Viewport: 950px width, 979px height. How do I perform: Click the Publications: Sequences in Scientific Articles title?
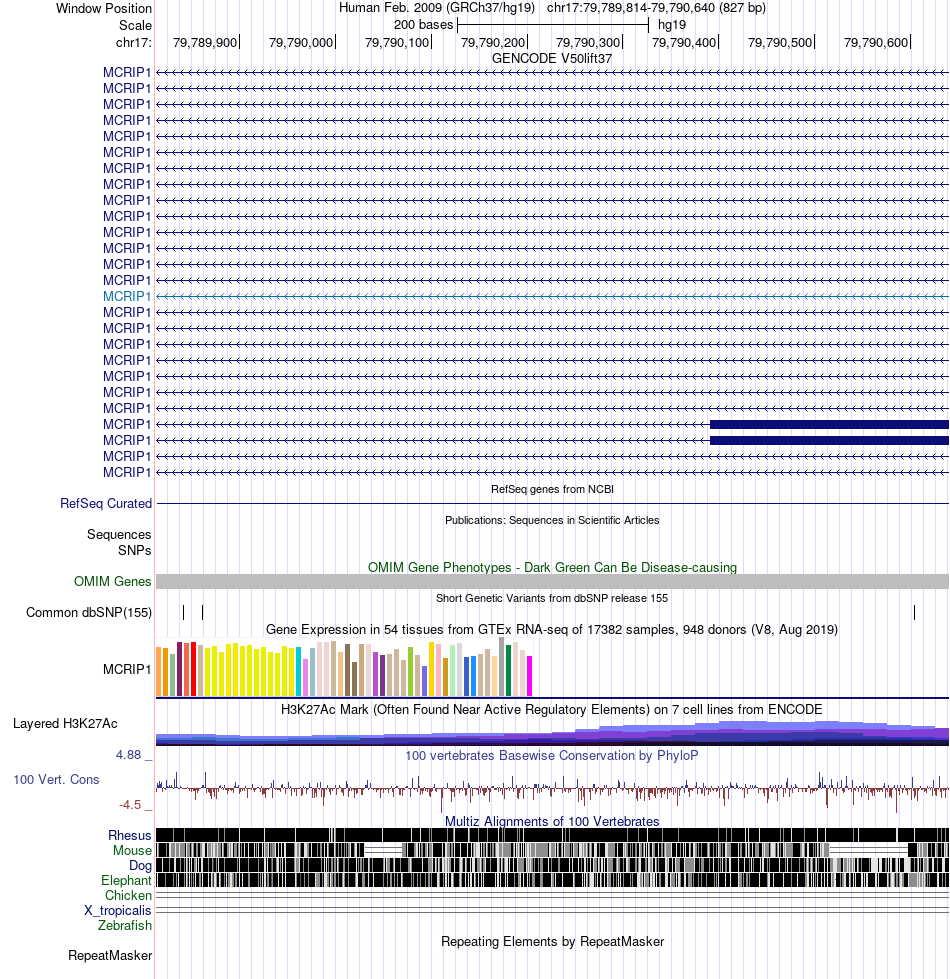(552, 520)
